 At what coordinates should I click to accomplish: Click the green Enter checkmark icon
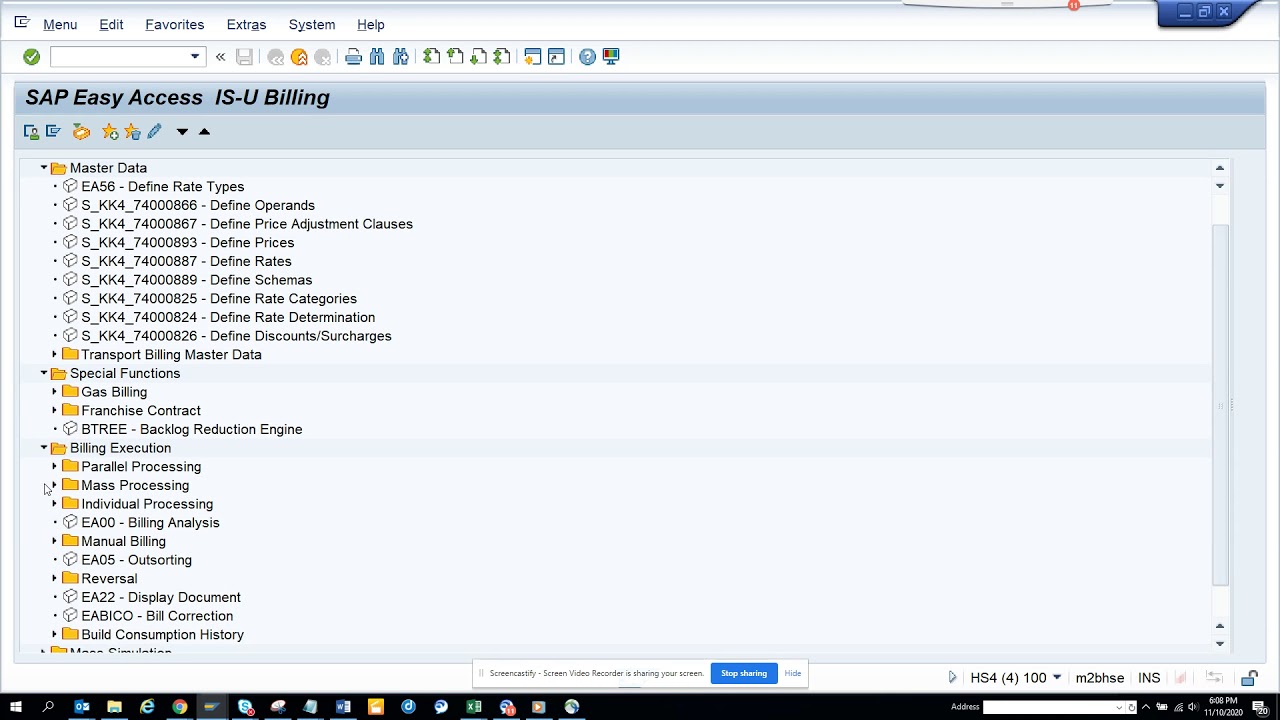pos(31,57)
